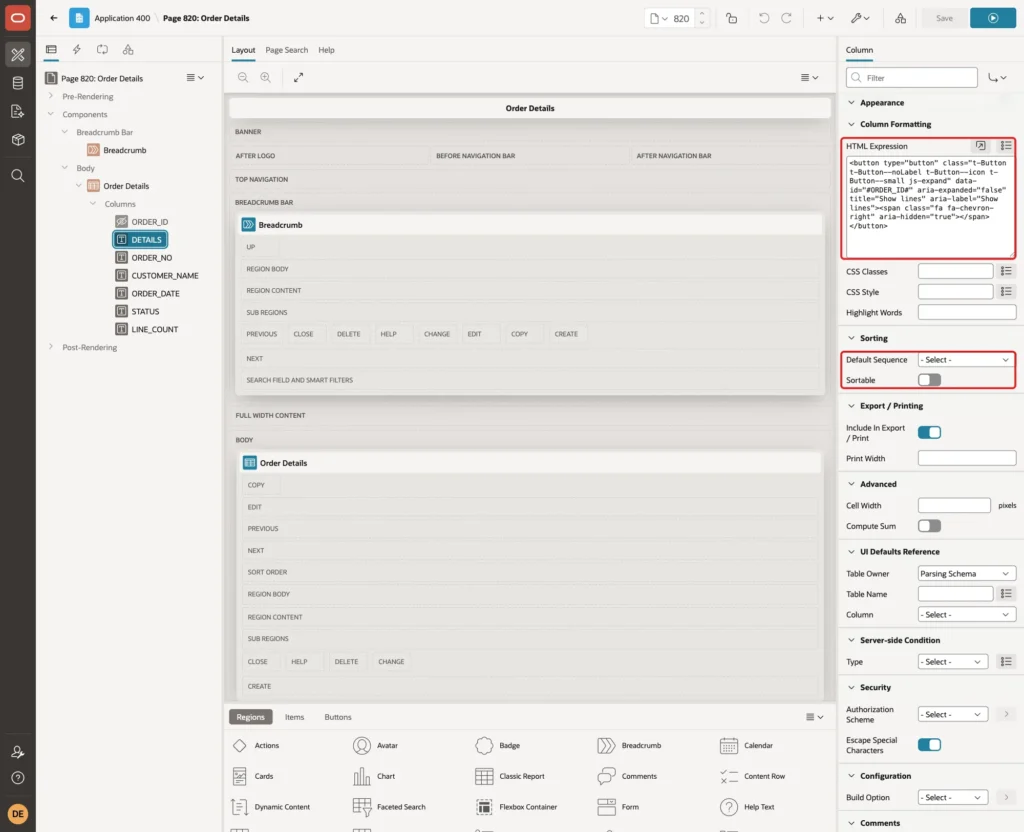The height and width of the screenshot is (832, 1024).
Task: Open the UI Defaults Column select dropdown
Action: (x=967, y=615)
